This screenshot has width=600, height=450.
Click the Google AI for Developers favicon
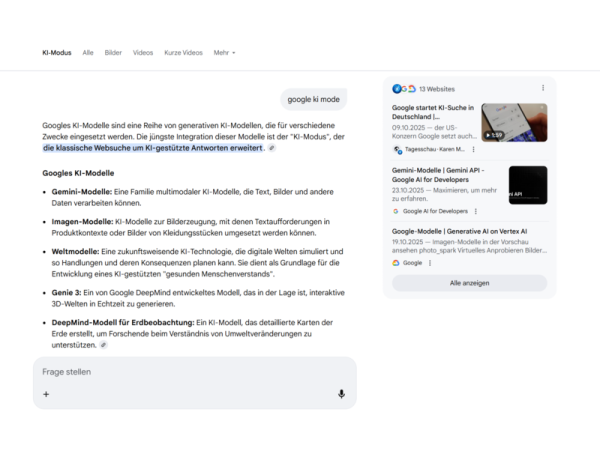click(x=396, y=211)
